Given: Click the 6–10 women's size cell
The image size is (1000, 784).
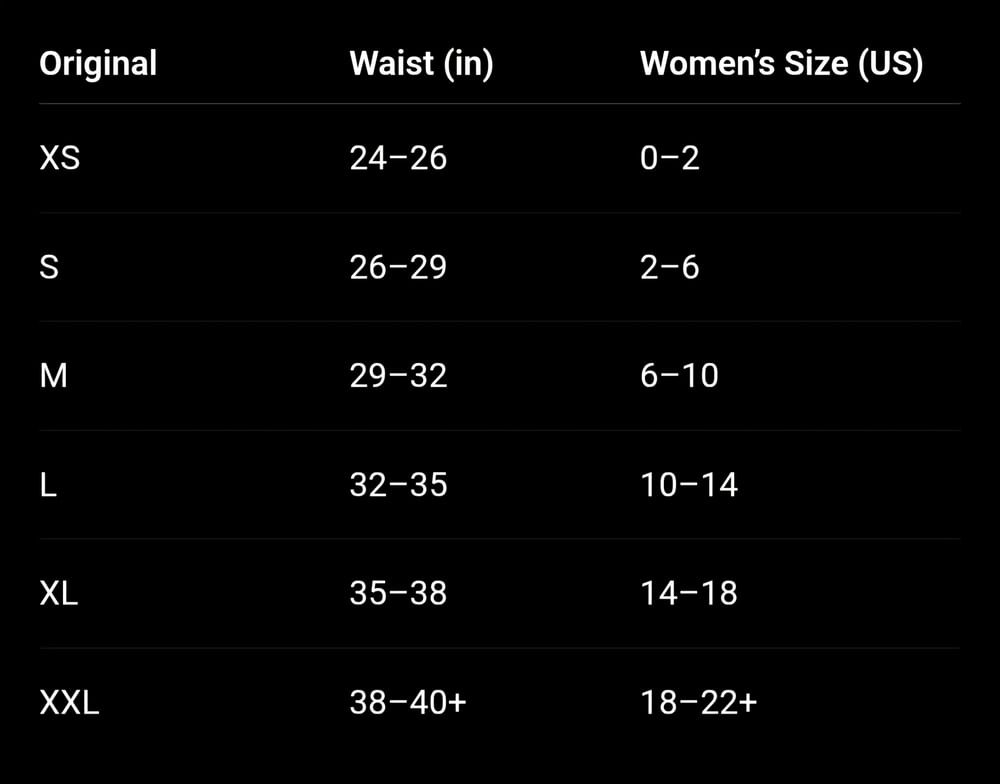Looking at the screenshot, I should 679,376.
